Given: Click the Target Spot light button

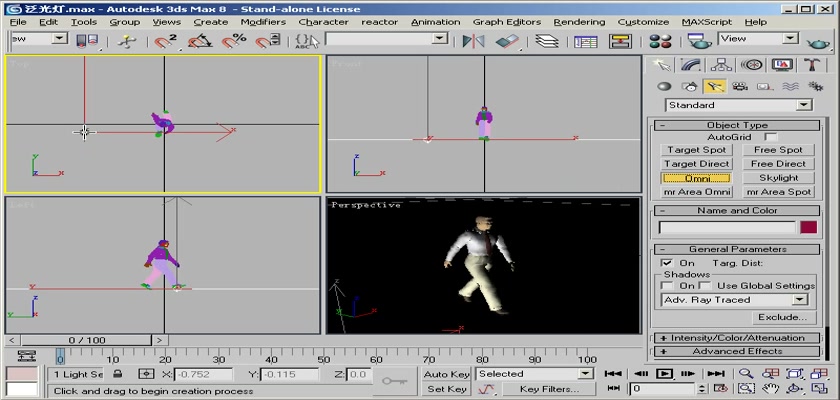Looking at the screenshot, I should pos(697,150).
